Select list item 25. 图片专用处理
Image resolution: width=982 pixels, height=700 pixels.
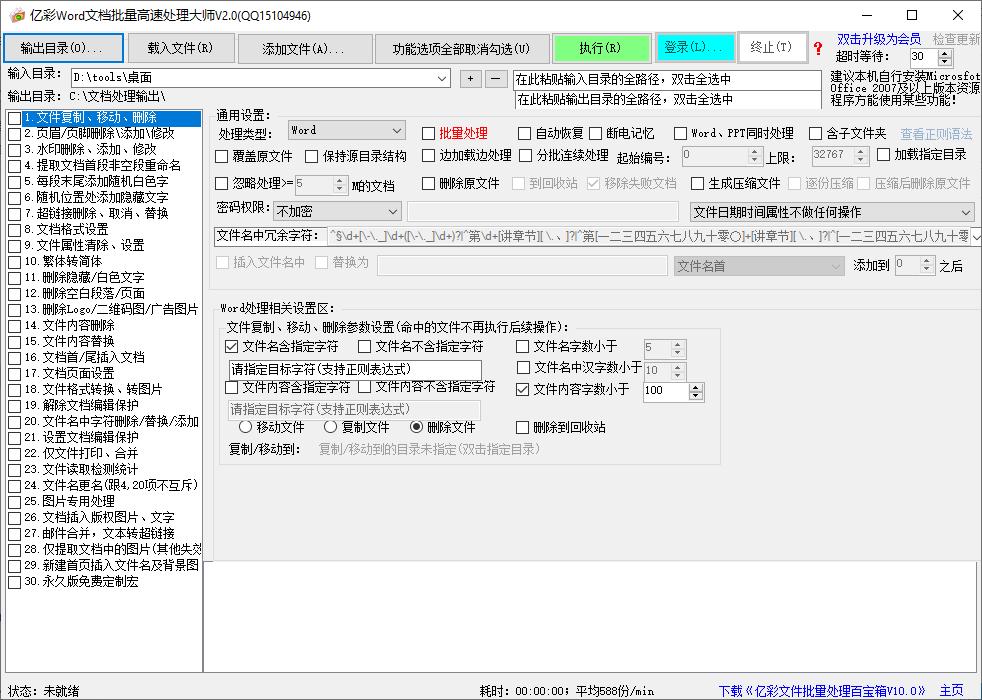pos(70,502)
